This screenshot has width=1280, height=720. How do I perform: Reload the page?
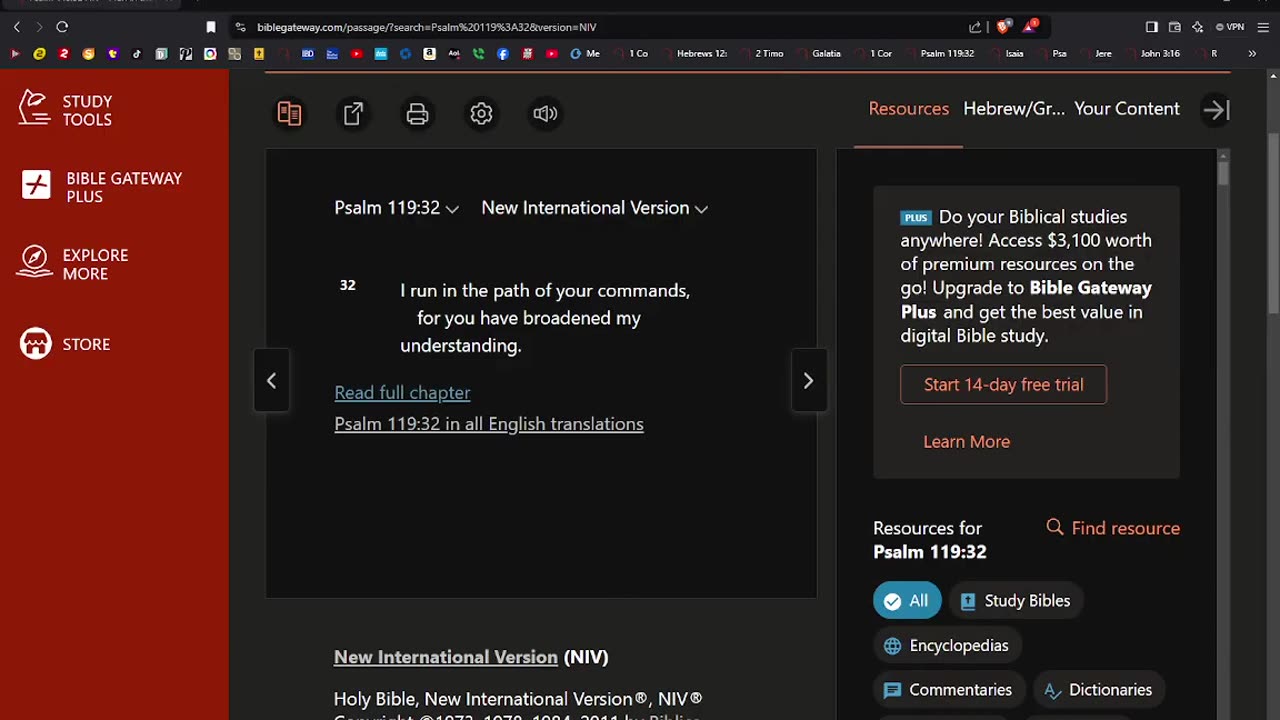tap(62, 27)
